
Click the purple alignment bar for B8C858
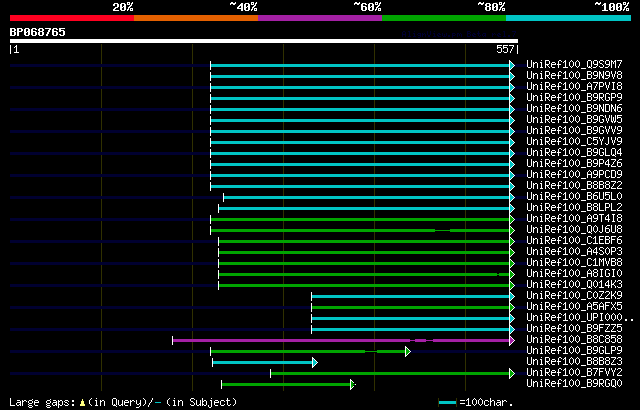[x=341, y=340]
